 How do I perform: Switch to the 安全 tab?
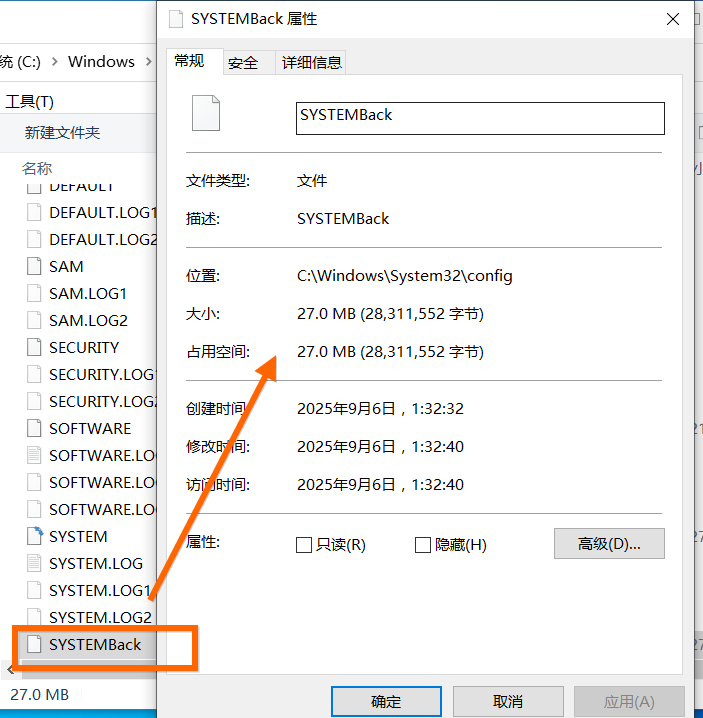click(x=243, y=62)
